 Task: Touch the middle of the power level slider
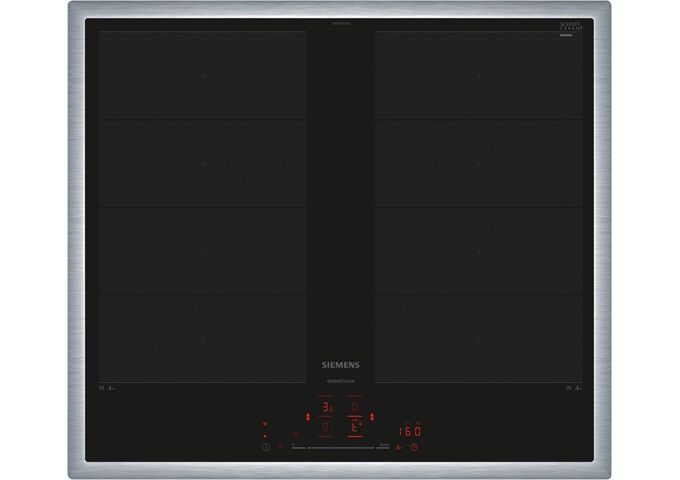tap(341, 447)
